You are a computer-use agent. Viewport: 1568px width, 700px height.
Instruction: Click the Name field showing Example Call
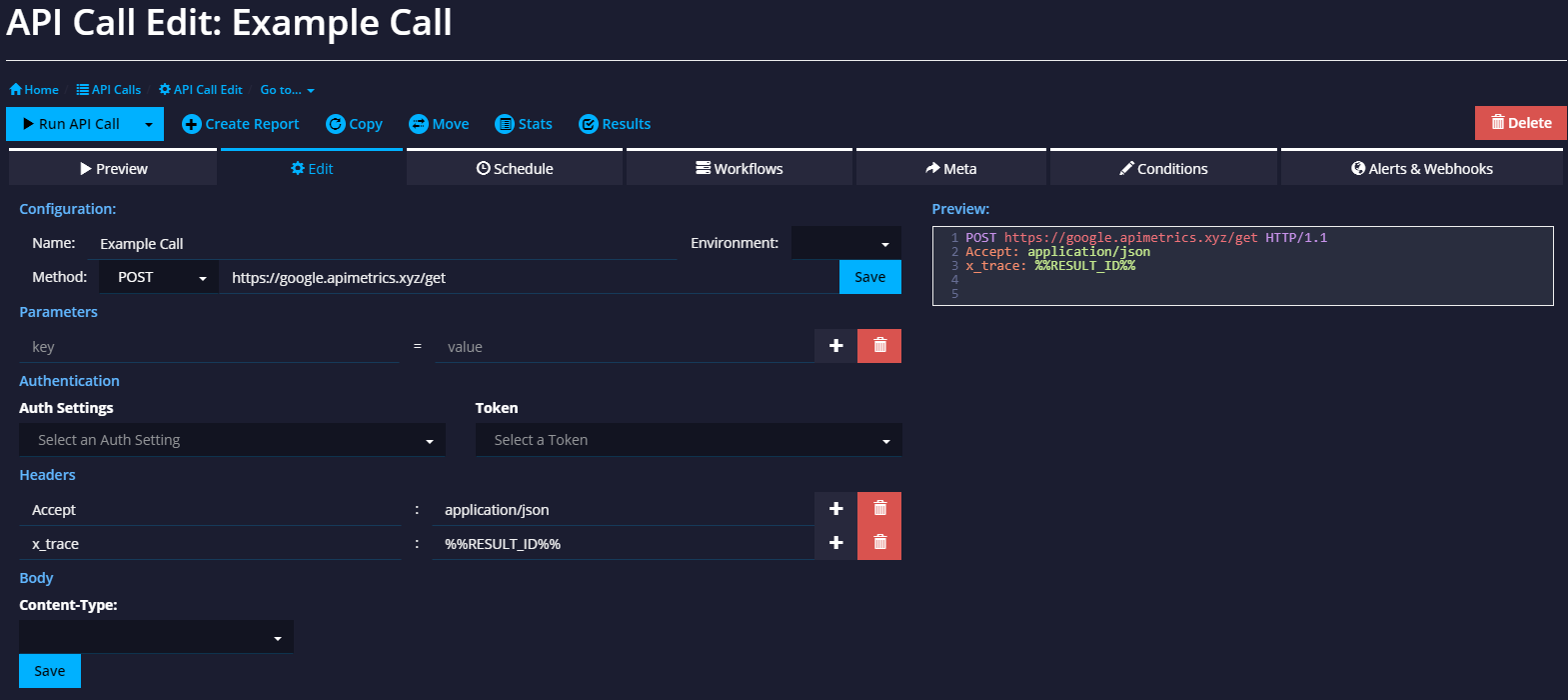(383, 244)
